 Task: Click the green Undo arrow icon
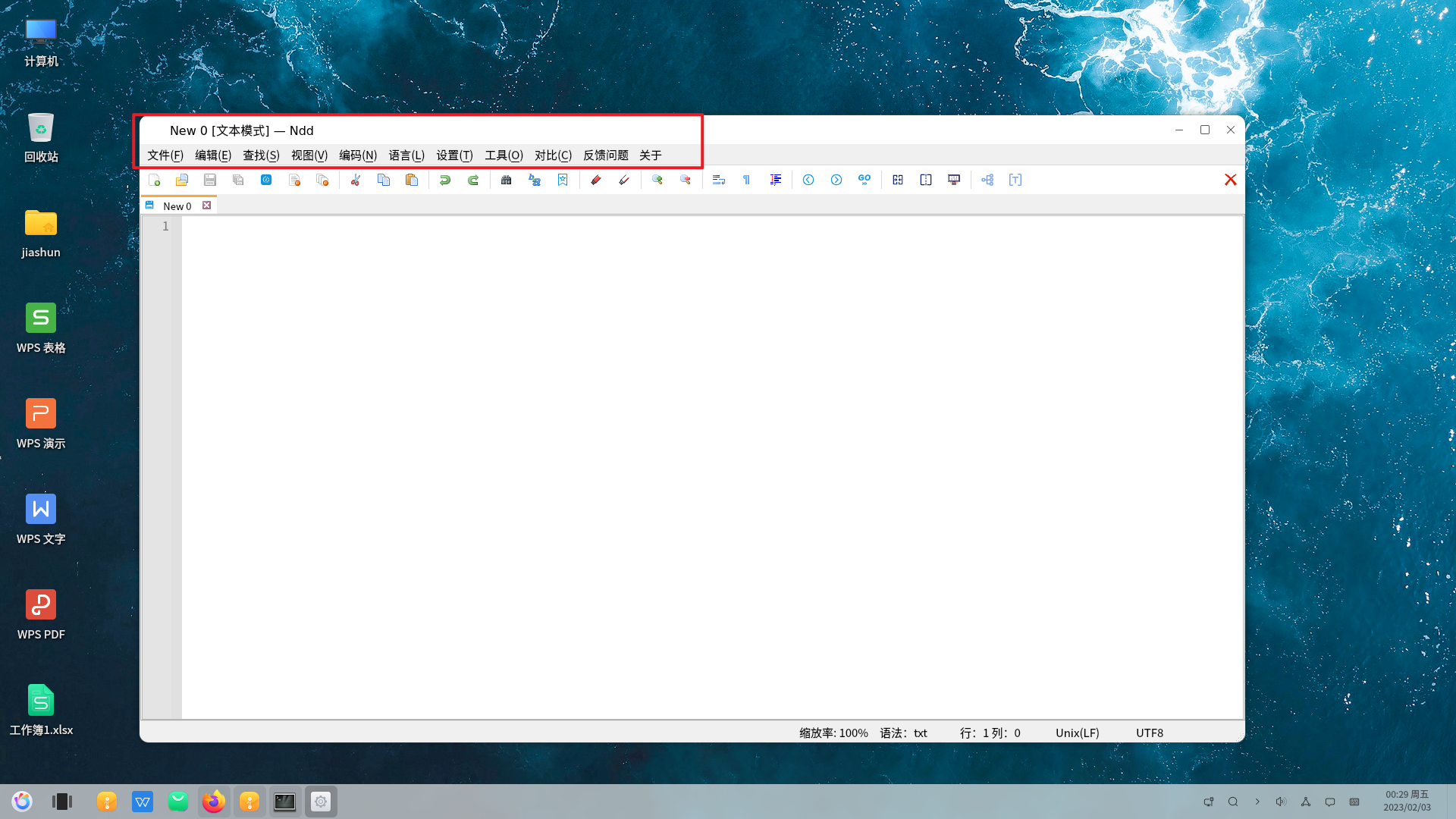coord(445,180)
